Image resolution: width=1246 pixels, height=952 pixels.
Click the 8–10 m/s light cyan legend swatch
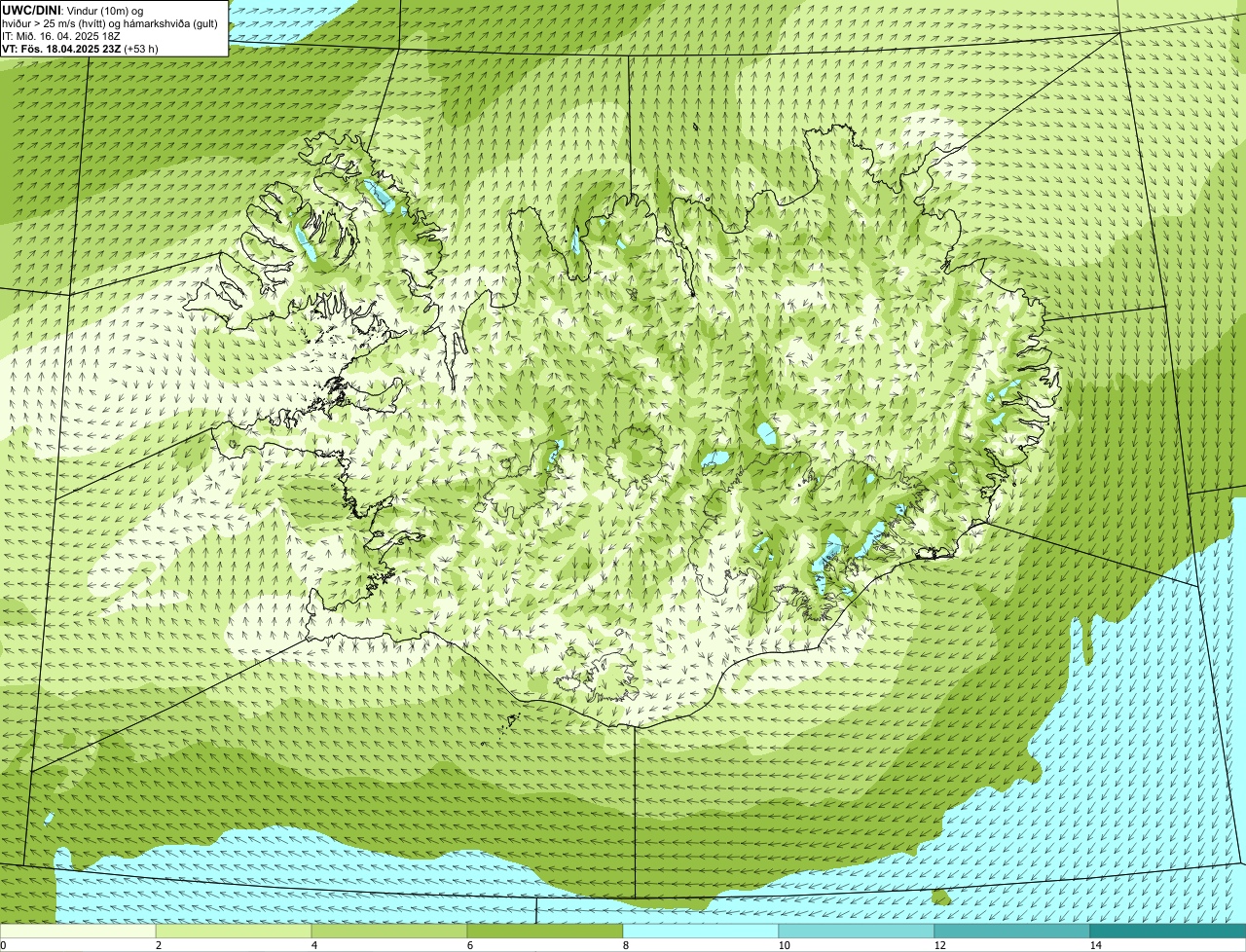[x=701, y=931]
